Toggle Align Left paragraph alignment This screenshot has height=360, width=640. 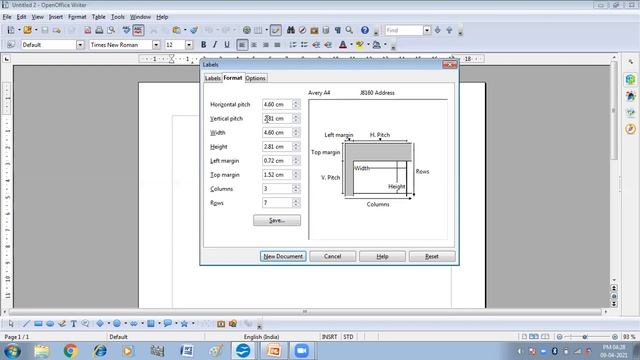point(242,45)
